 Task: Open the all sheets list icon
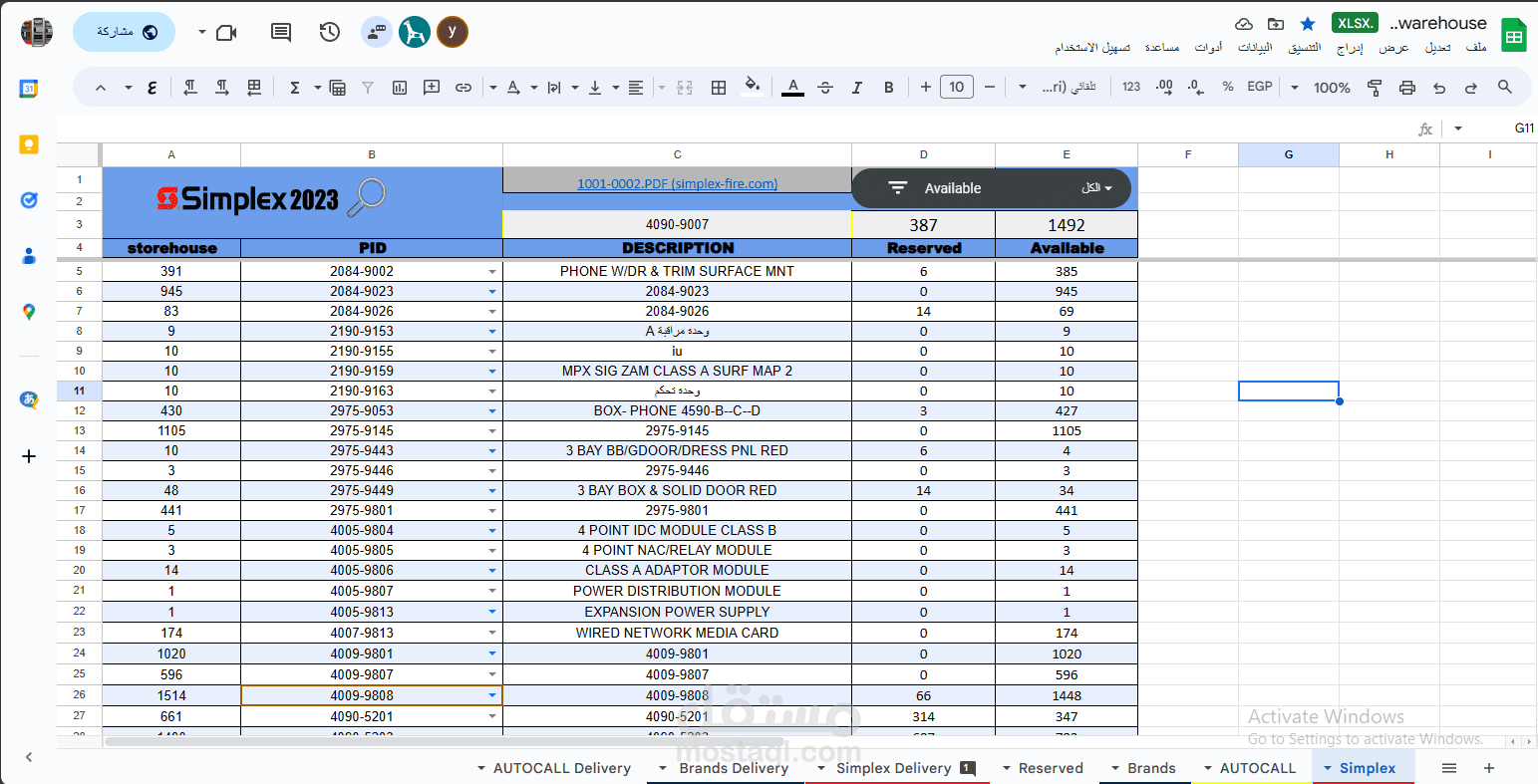(1449, 768)
